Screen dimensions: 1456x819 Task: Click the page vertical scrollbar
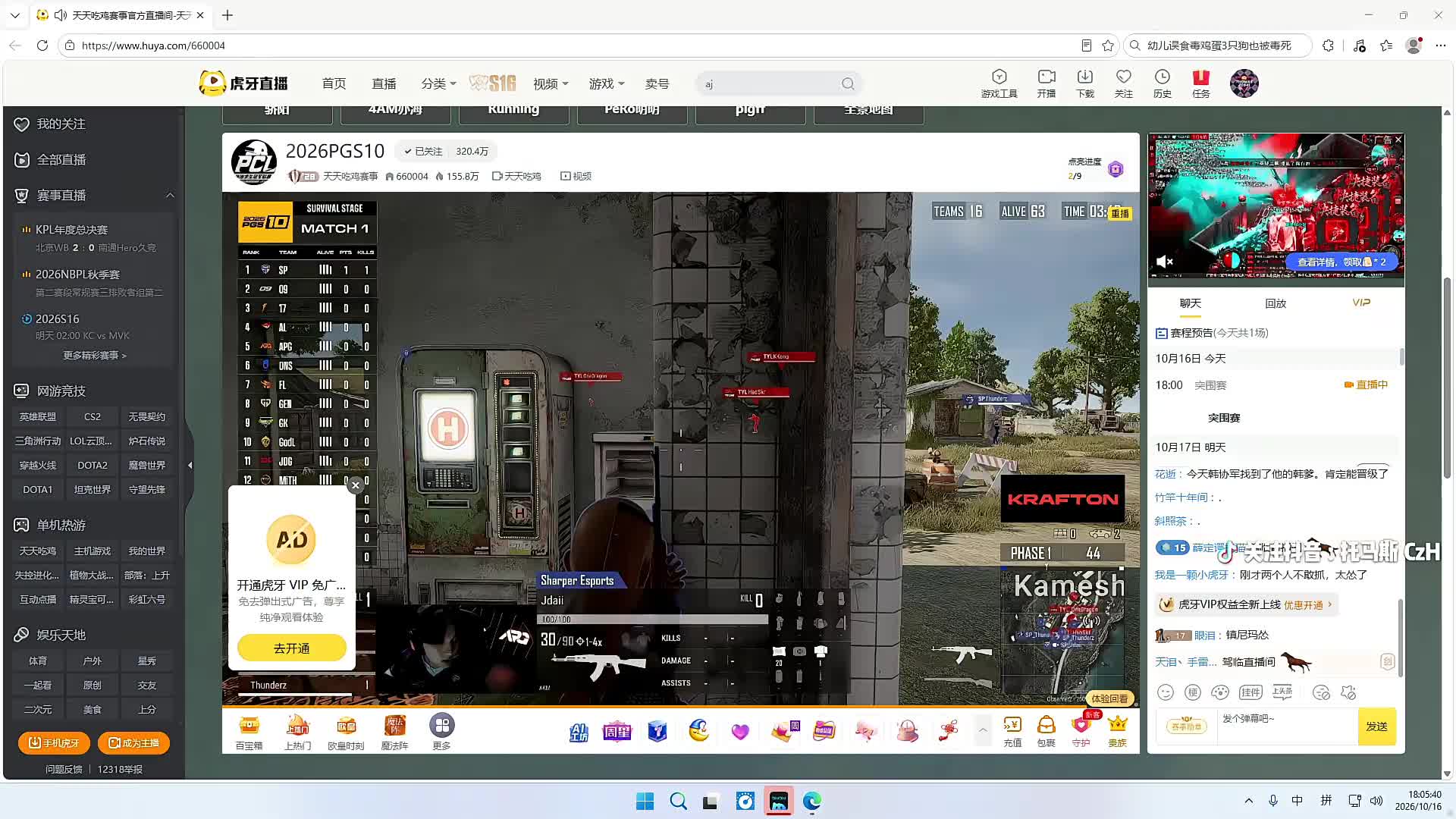click(x=1447, y=379)
